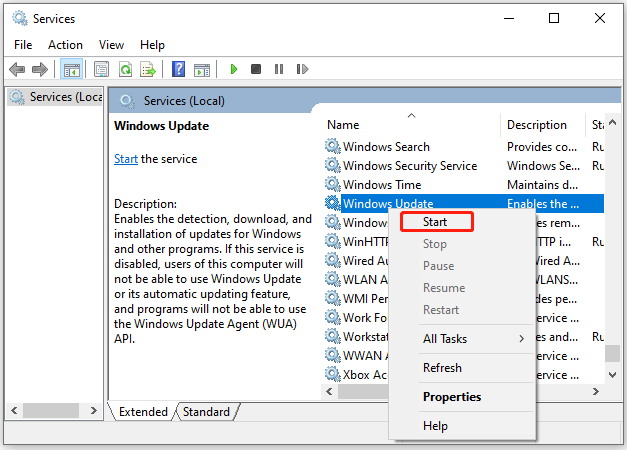This screenshot has width=627, height=450.
Task: Open the Action menu
Action: pyautogui.click(x=65, y=45)
